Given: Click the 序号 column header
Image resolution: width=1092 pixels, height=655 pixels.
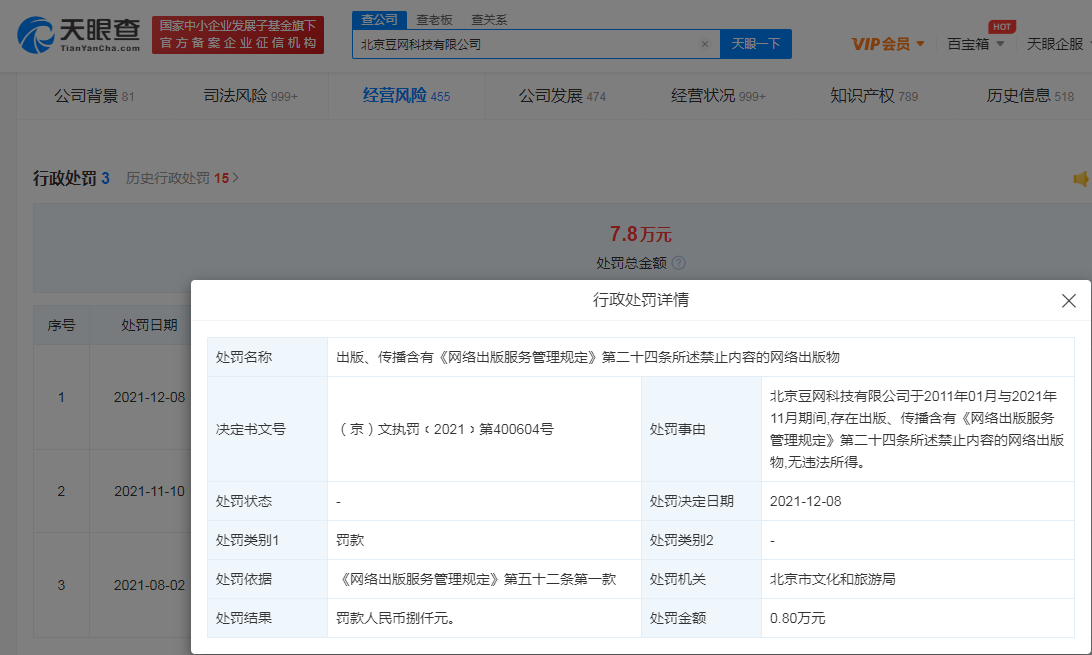Looking at the screenshot, I should point(61,325).
